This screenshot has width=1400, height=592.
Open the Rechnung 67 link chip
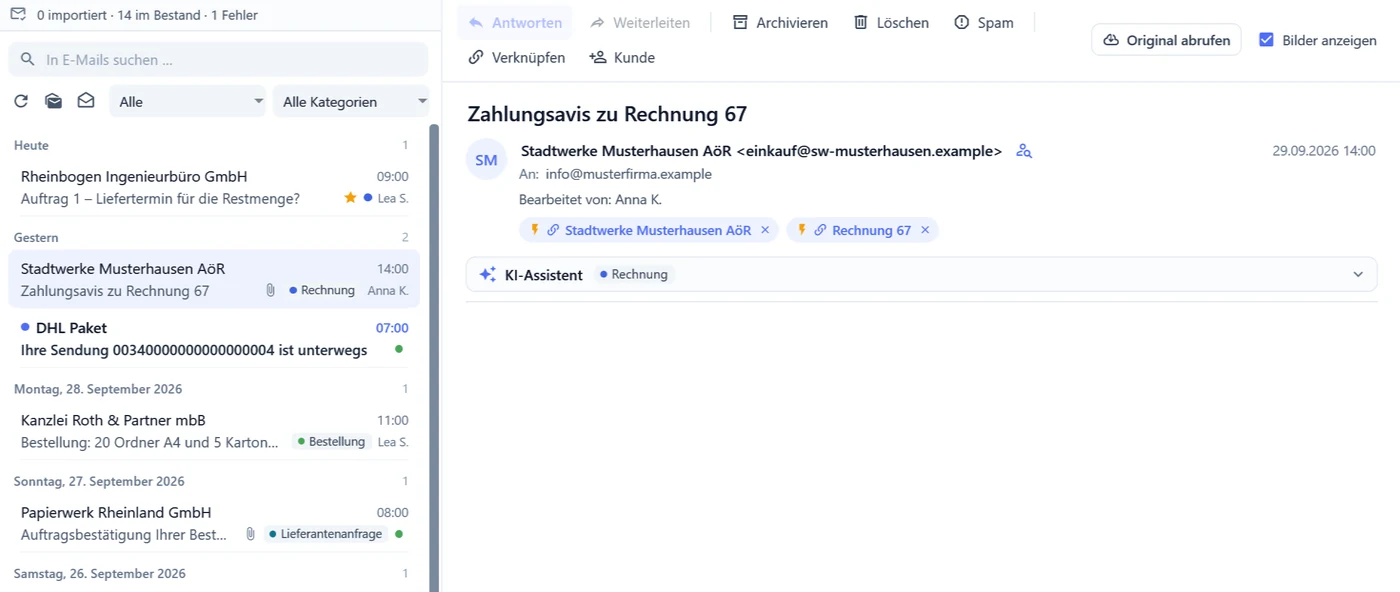click(x=871, y=230)
